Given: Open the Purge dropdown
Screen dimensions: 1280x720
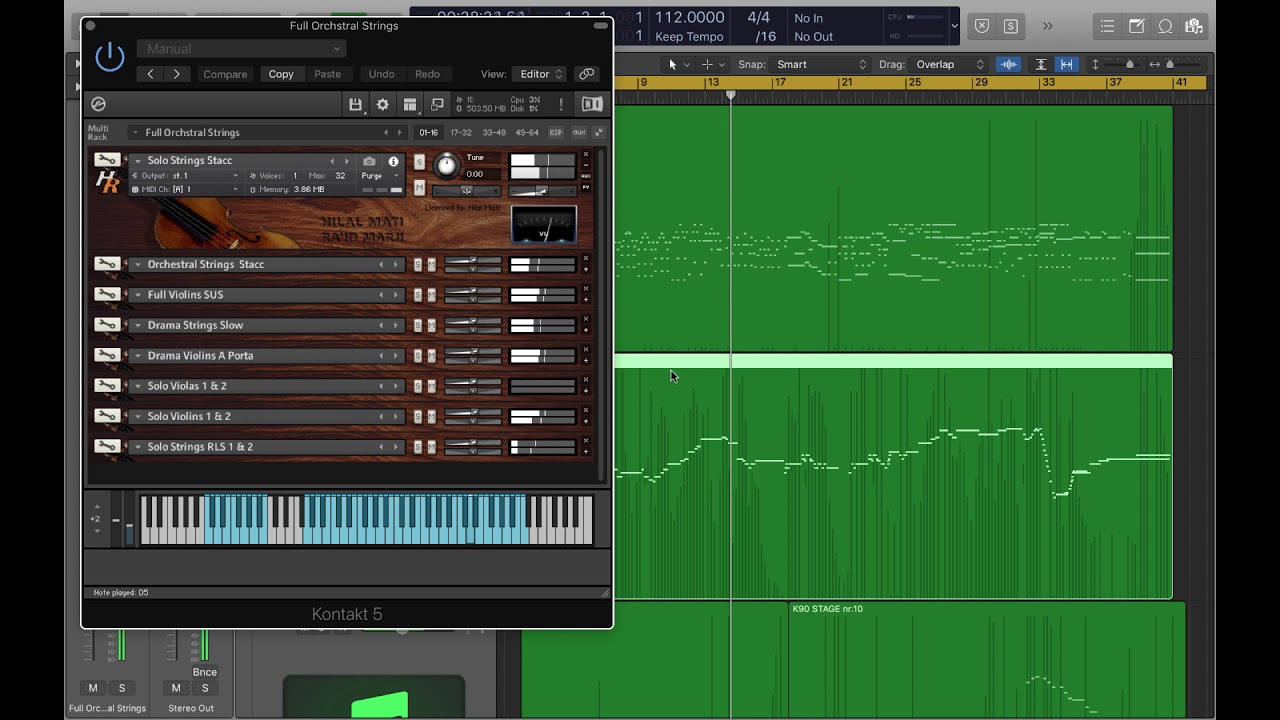Looking at the screenshot, I should 380,175.
